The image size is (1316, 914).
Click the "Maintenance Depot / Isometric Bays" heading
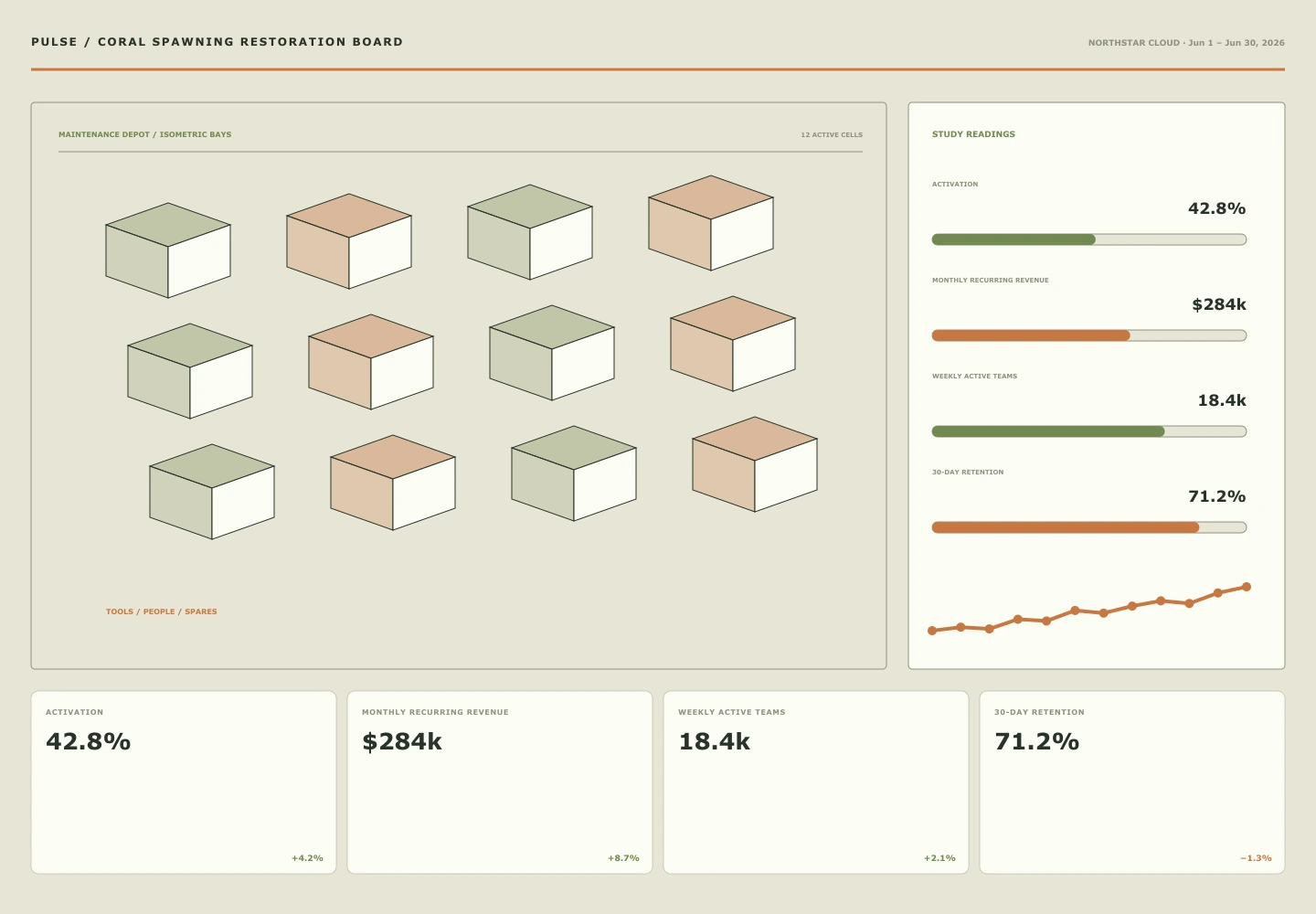pos(145,134)
